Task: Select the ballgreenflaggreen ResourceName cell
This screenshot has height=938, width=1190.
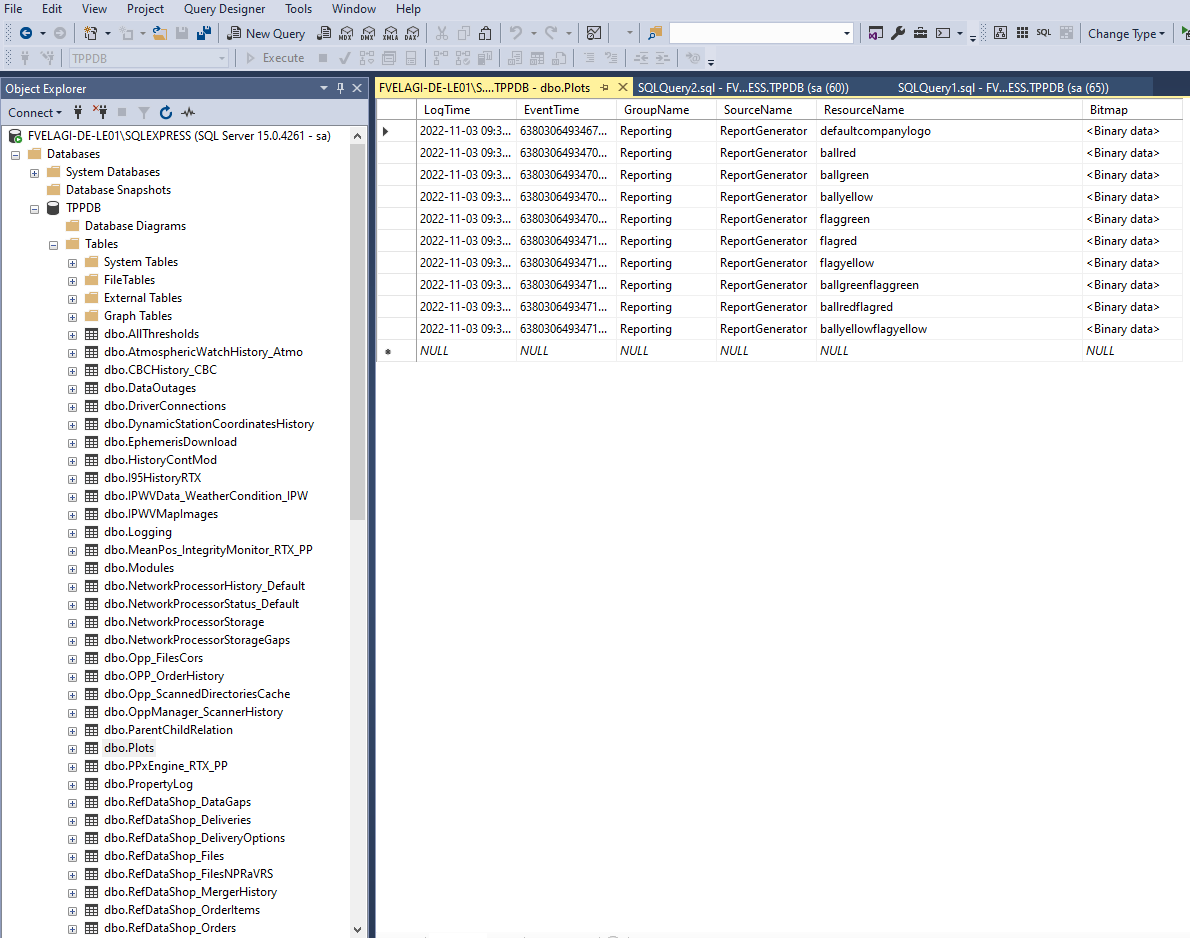Action: (x=869, y=285)
